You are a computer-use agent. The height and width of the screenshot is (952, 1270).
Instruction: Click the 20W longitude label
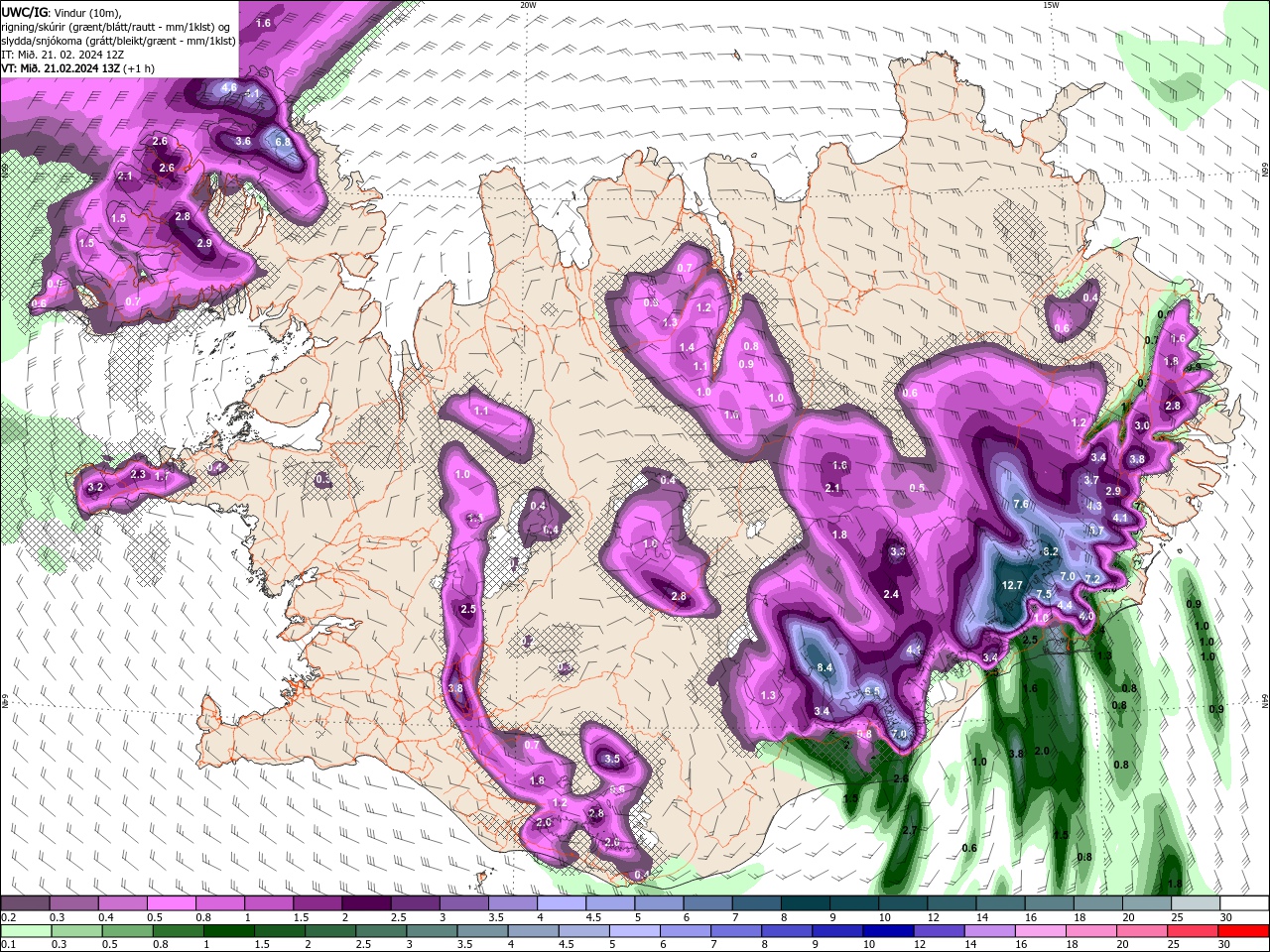(x=528, y=5)
